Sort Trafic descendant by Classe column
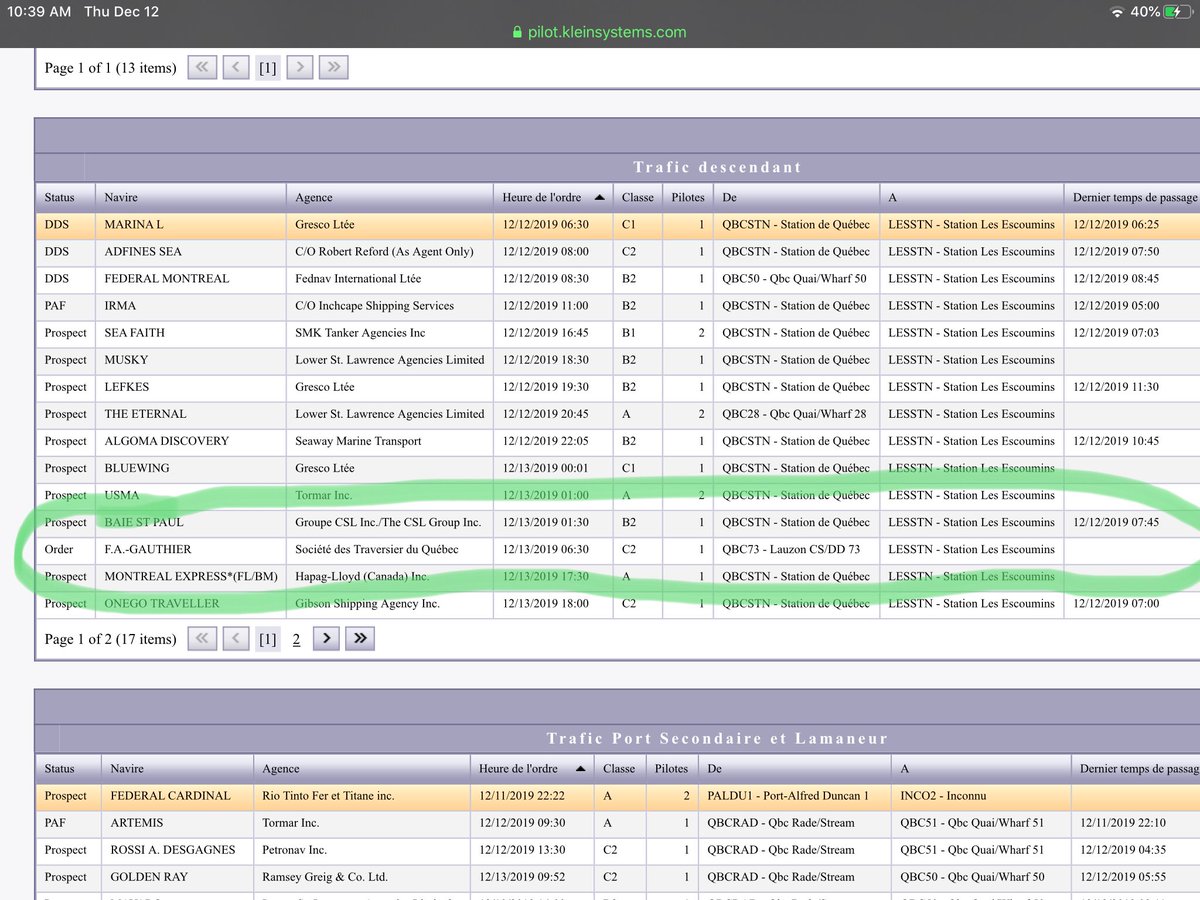1200x900 pixels. (x=637, y=198)
